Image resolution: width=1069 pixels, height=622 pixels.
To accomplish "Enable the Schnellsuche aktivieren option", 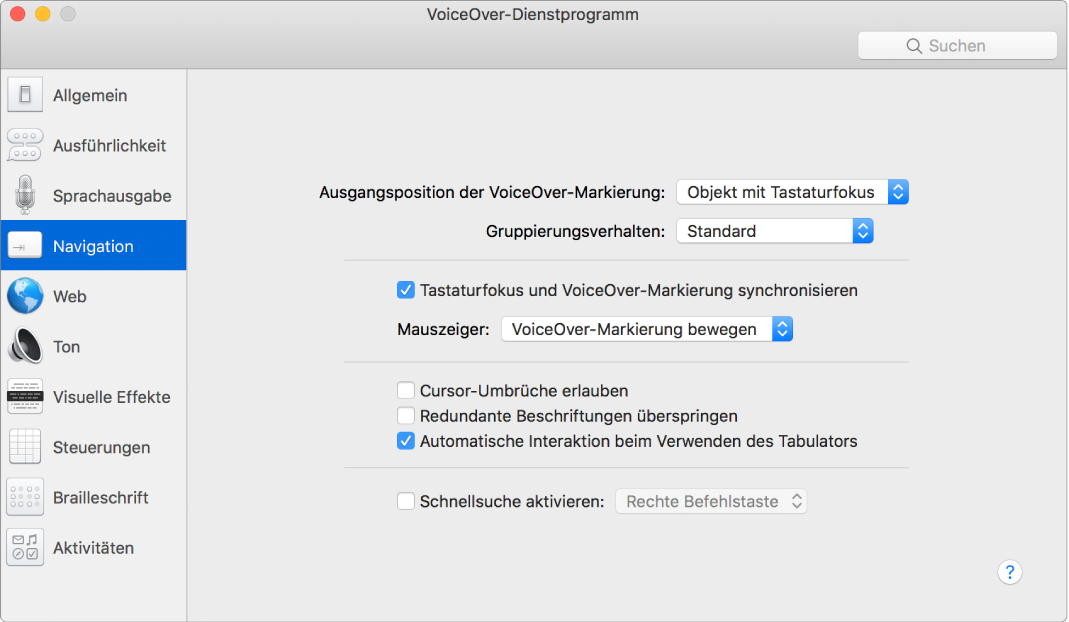I will point(405,501).
